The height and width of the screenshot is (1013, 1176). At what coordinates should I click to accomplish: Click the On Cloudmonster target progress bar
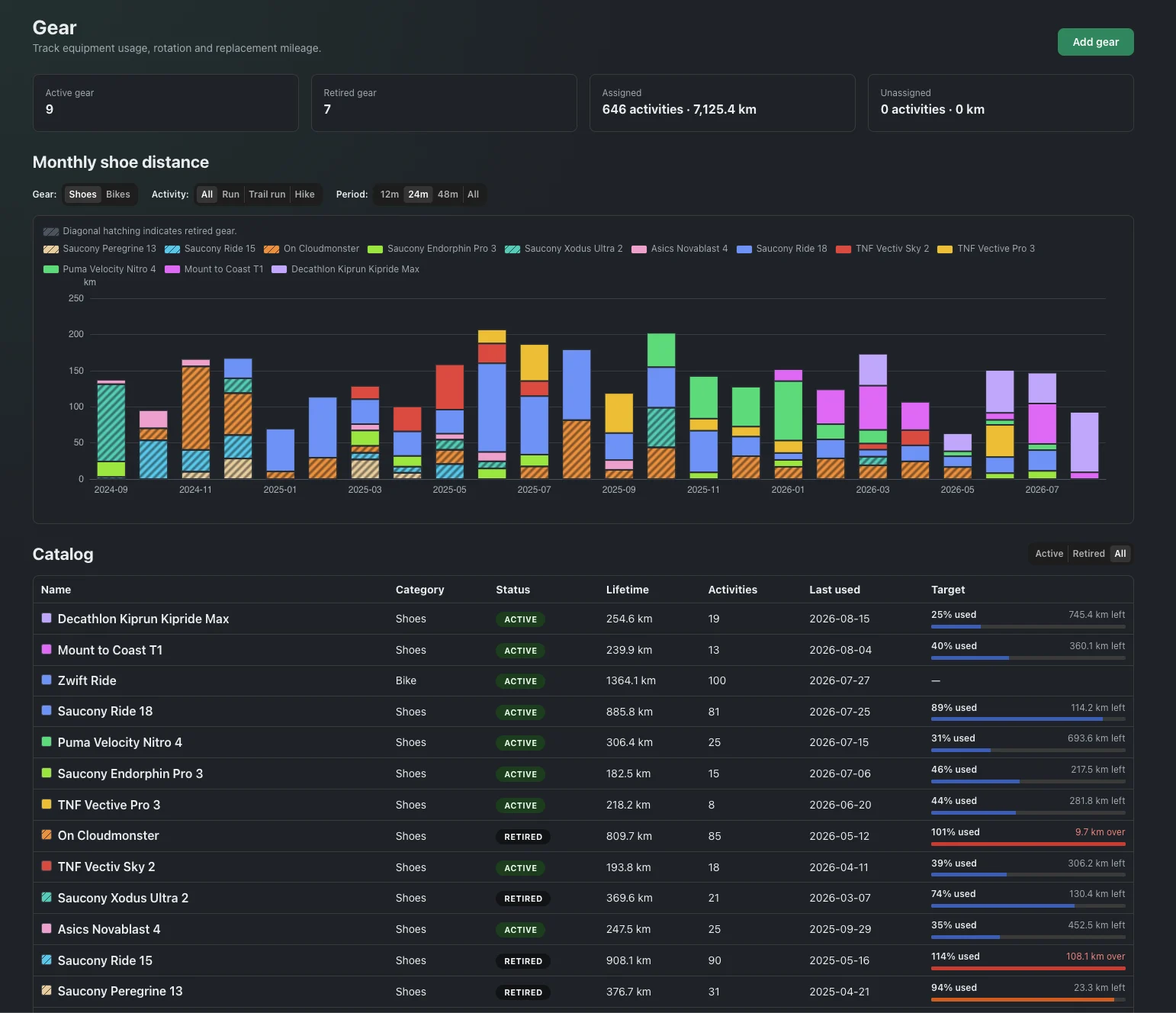pyautogui.click(x=1028, y=843)
